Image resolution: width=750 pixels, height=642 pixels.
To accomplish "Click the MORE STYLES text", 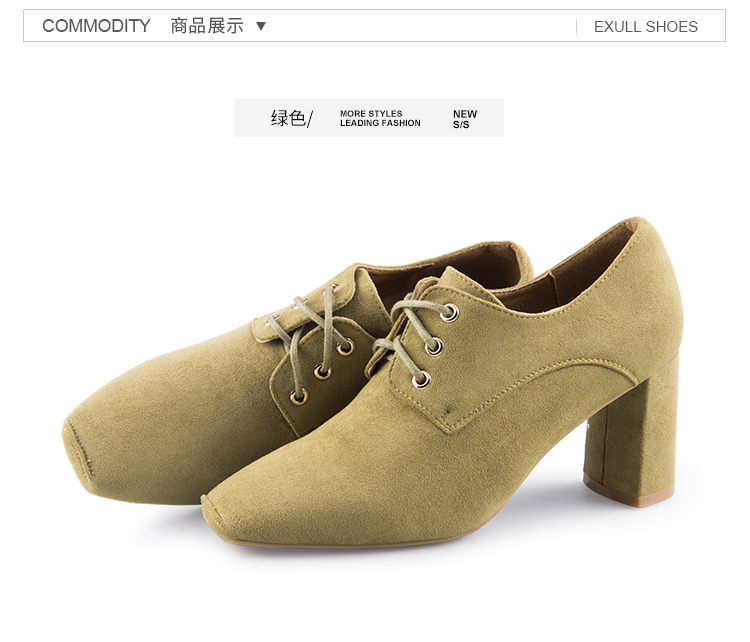I will pos(371,114).
